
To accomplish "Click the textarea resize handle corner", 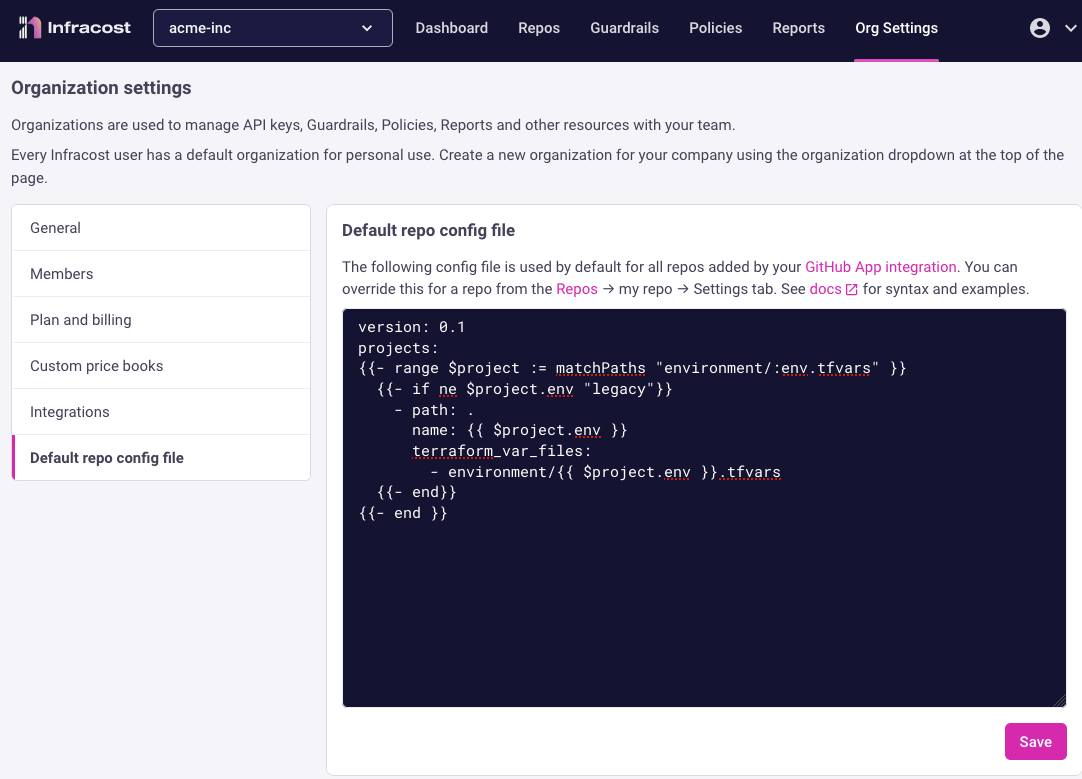I will (x=1059, y=700).
